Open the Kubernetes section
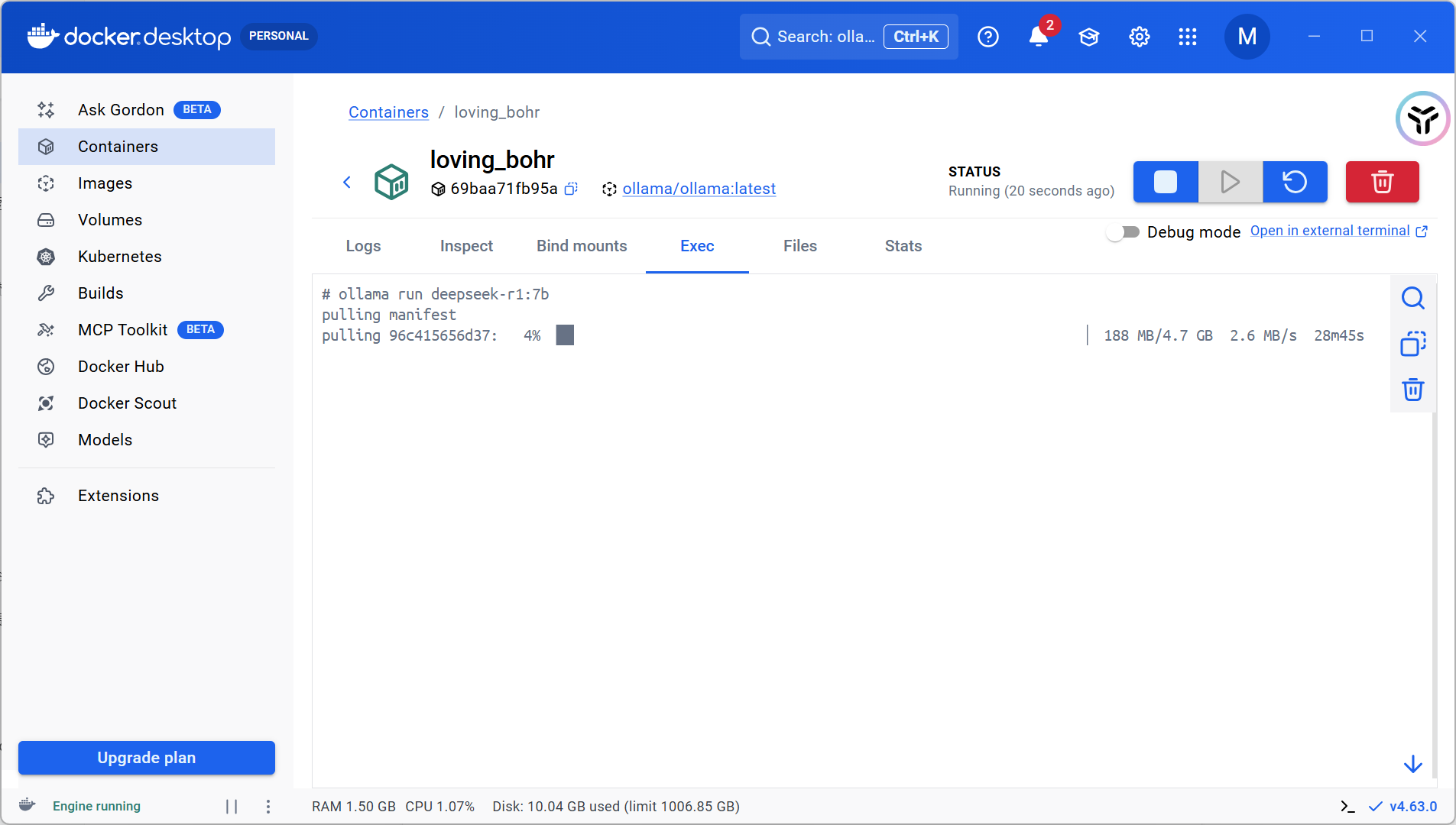Viewport: 1456px width, 825px height. pyautogui.click(x=147, y=257)
